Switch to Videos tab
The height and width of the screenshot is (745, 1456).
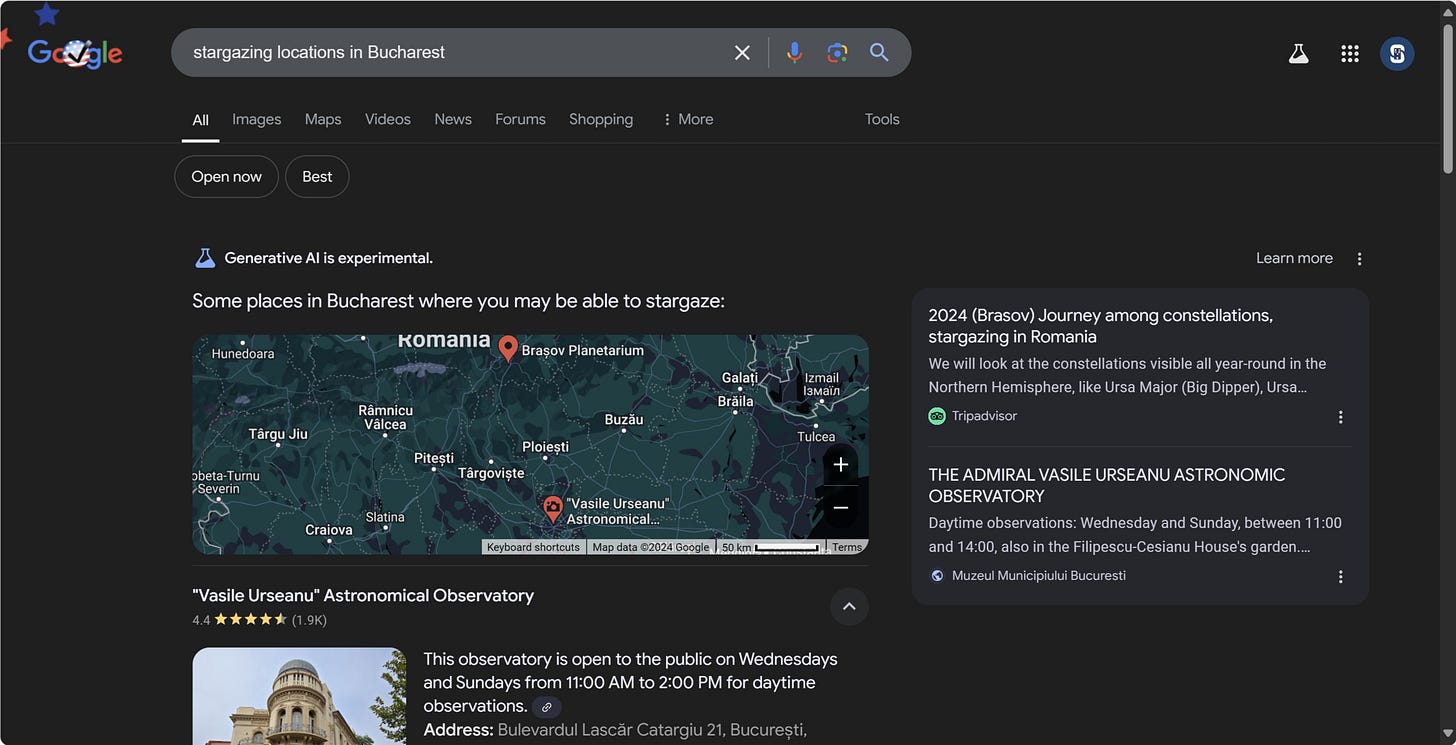tap(388, 119)
